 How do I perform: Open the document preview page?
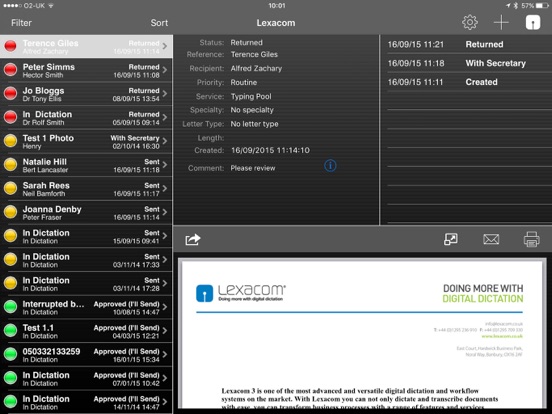(361, 333)
